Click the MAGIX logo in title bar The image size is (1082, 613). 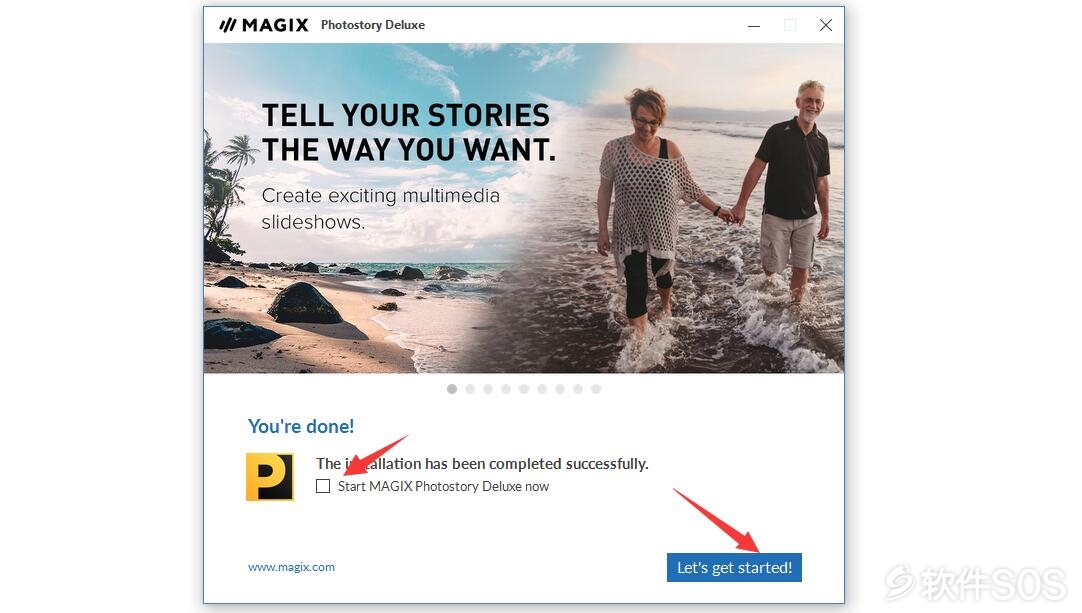click(264, 25)
